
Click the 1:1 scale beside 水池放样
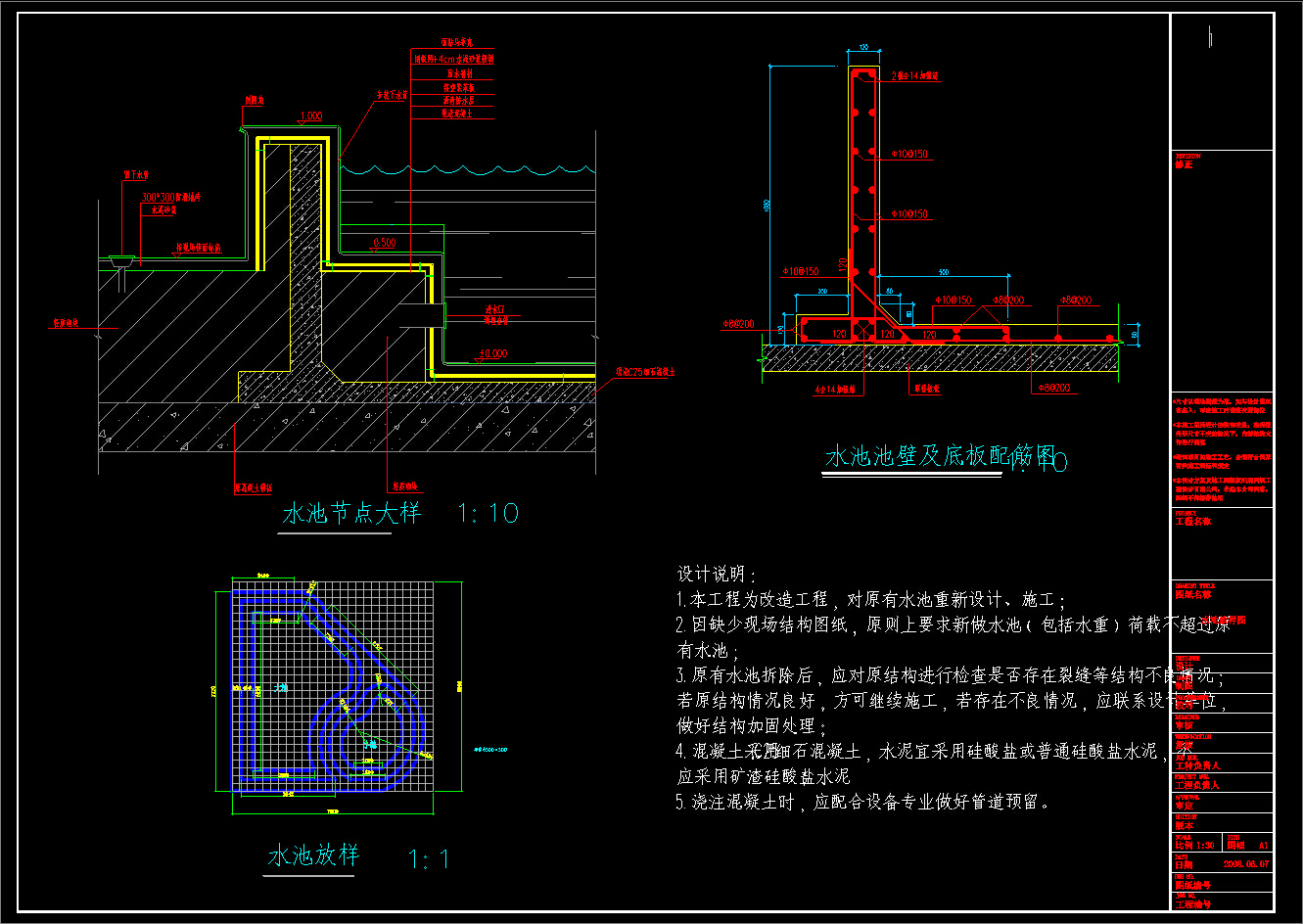[x=429, y=859]
